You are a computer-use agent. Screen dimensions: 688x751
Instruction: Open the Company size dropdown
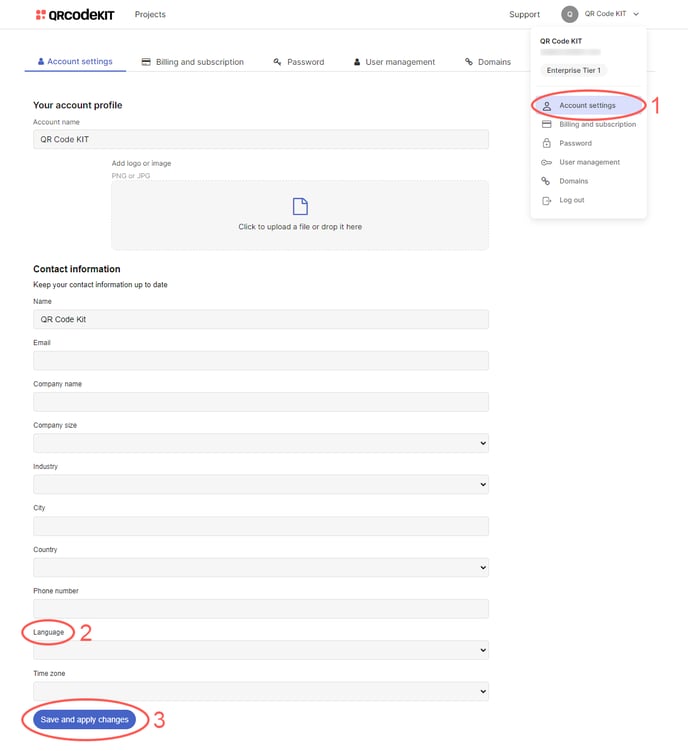261,443
